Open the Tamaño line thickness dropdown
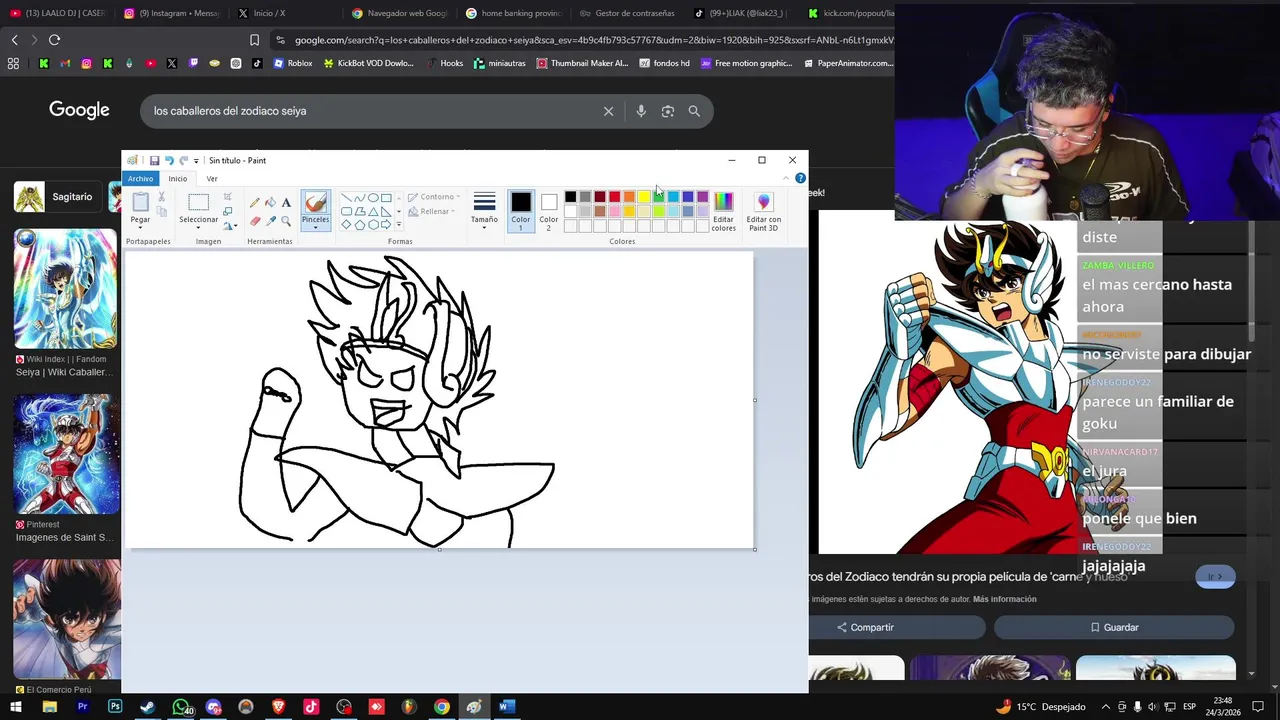 tap(484, 226)
